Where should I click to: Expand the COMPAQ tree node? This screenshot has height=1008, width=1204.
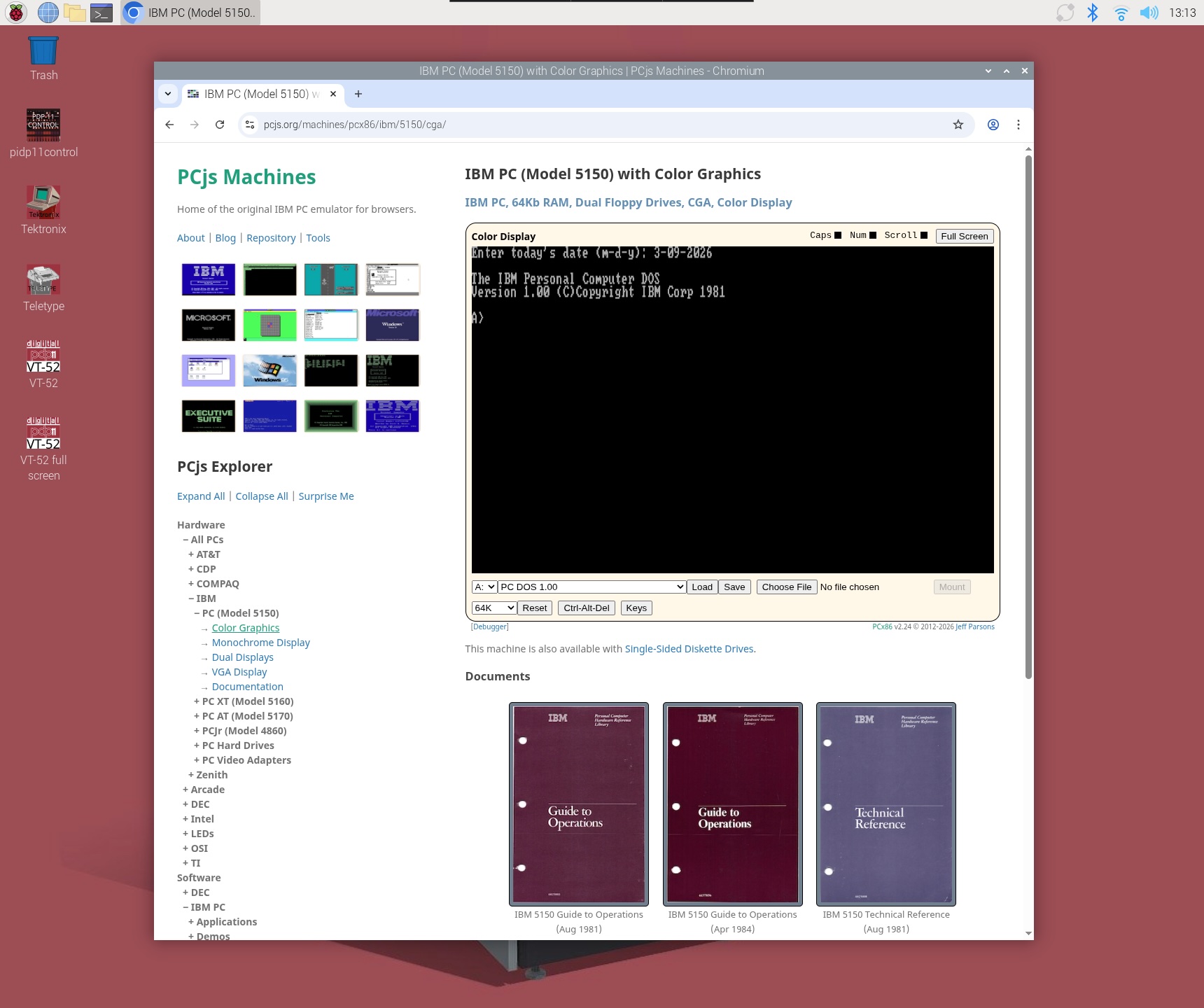pos(213,584)
